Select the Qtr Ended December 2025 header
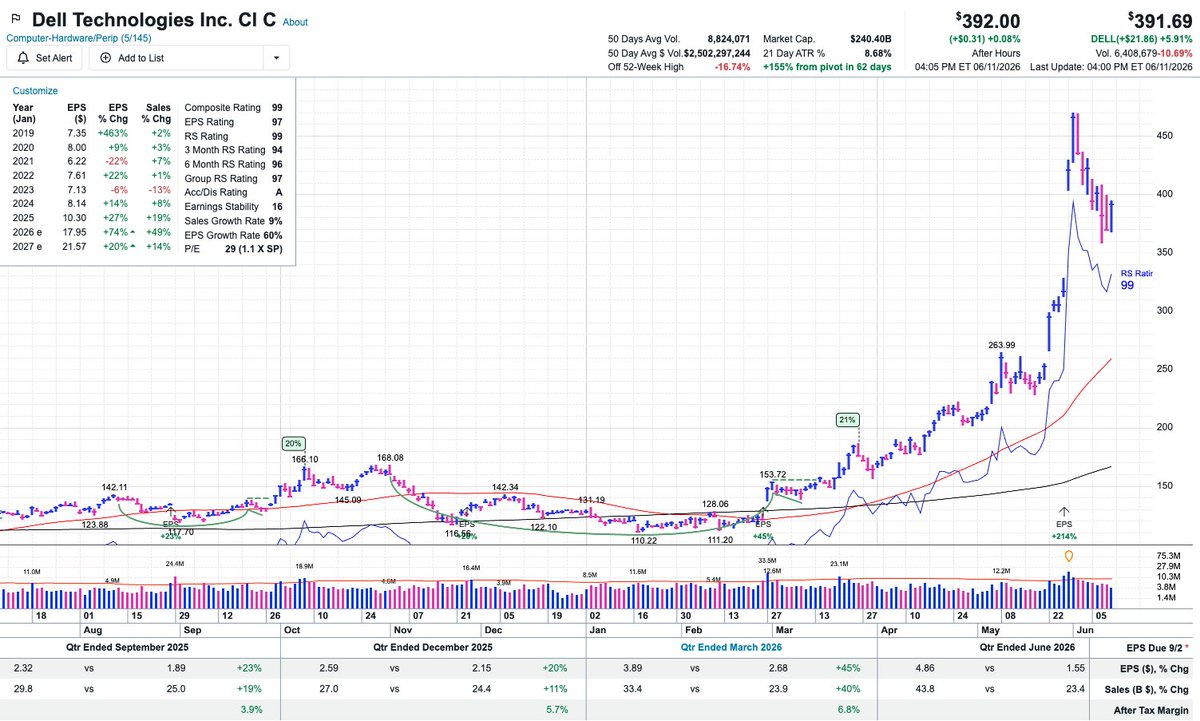 433,646
